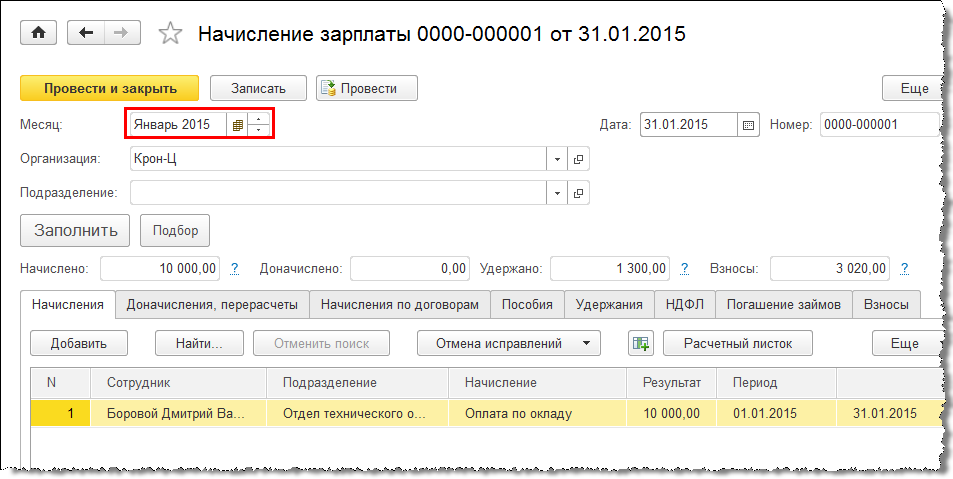Viewport: 953px width, 479px height.
Task: Open month picker next to Январь 2015
Action: coord(238,125)
